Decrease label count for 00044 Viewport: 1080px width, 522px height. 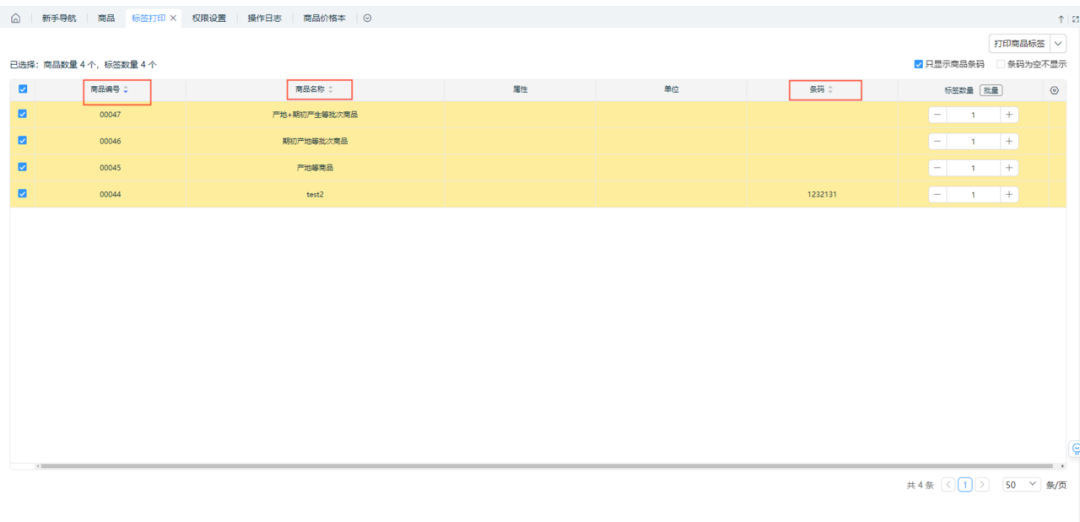[937, 194]
